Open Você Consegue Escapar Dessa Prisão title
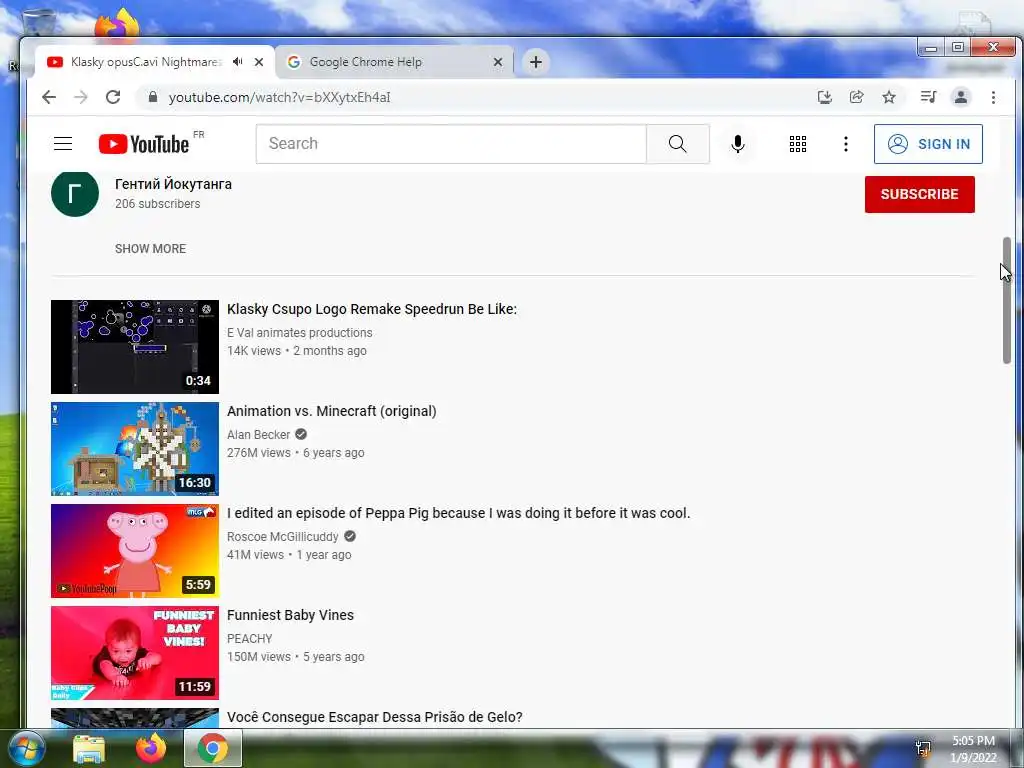This screenshot has width=1024, height=768. [x=375, y=716]
